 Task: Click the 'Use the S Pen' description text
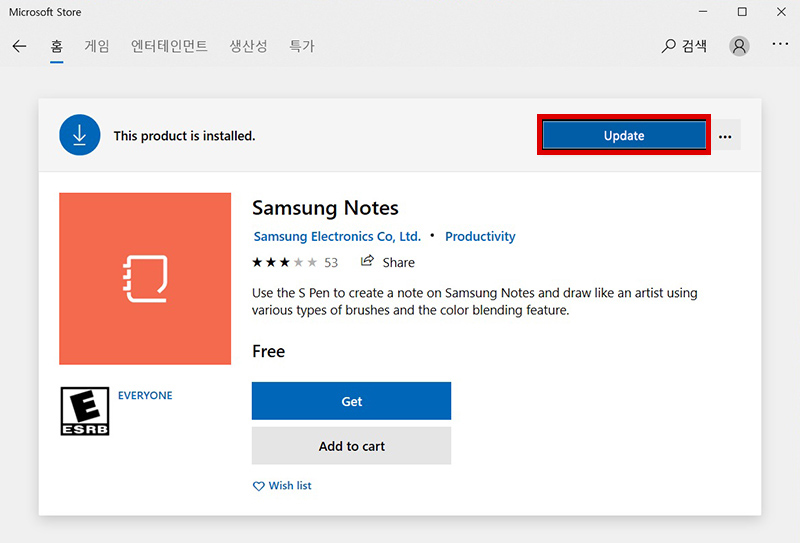(x=474, y=302)
